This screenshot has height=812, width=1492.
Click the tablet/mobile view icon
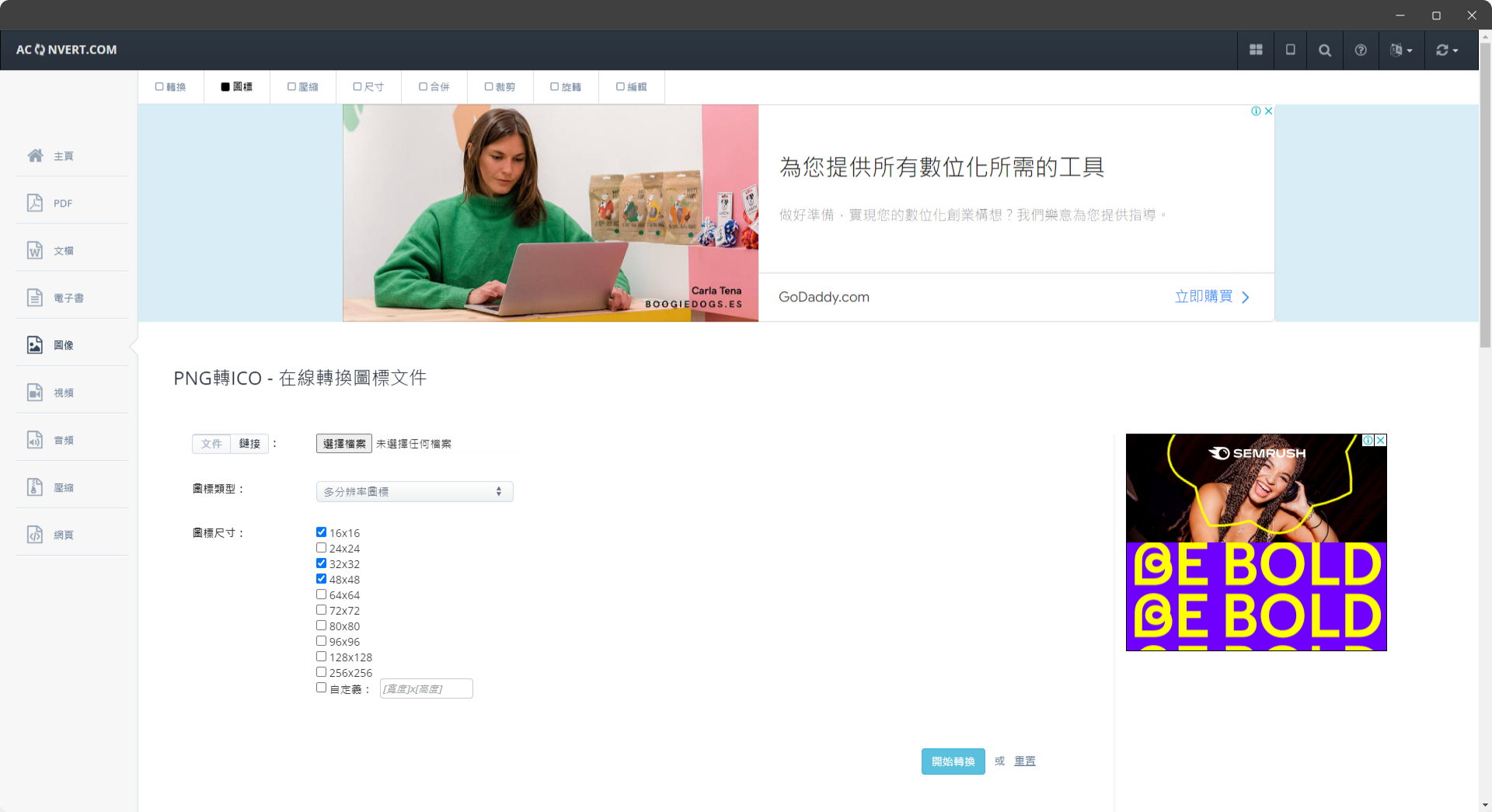pos(1291,50)
